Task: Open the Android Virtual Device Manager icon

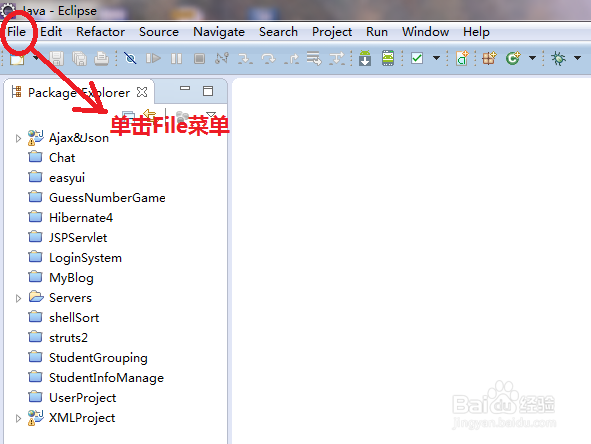Action: point(388,58)
